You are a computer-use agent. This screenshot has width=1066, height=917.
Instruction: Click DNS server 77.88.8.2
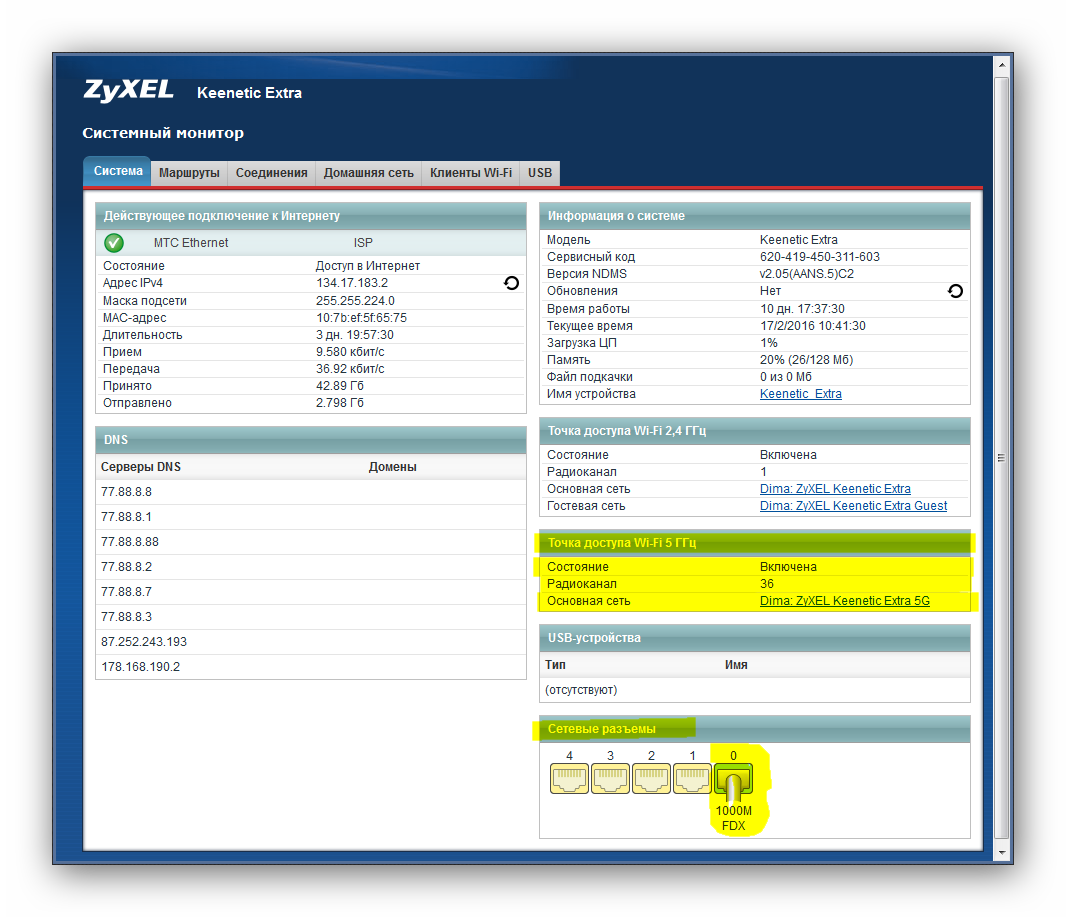(126, 567)
